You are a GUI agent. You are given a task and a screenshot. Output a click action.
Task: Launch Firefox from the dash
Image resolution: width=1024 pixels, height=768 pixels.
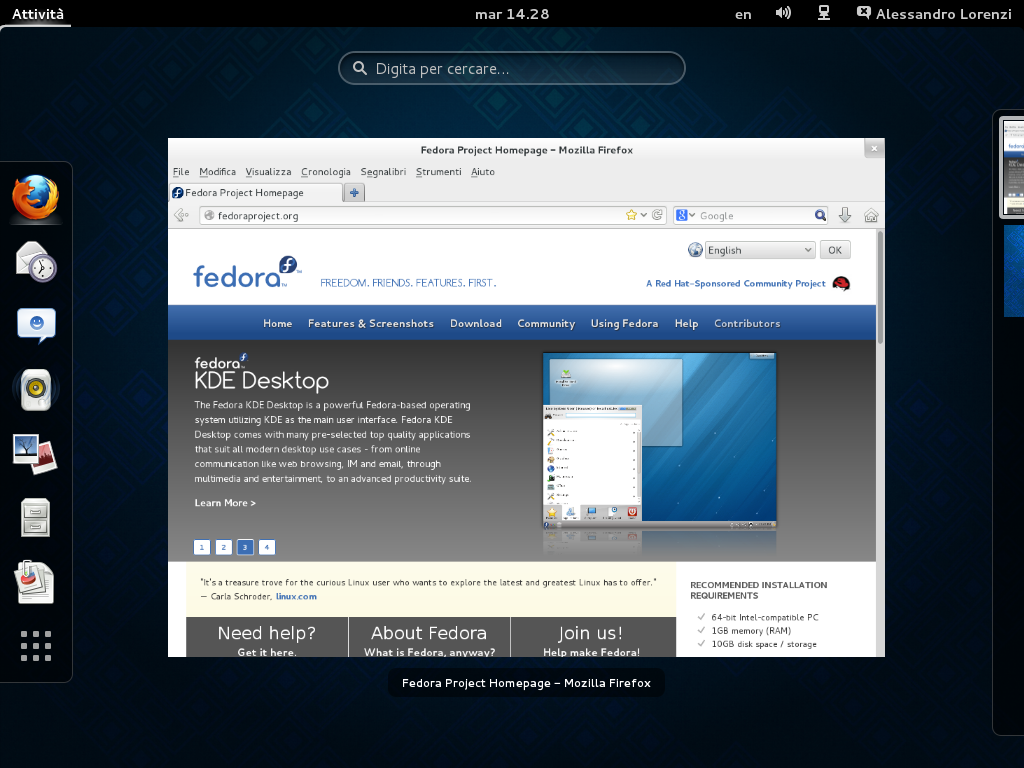pos(35,197)
